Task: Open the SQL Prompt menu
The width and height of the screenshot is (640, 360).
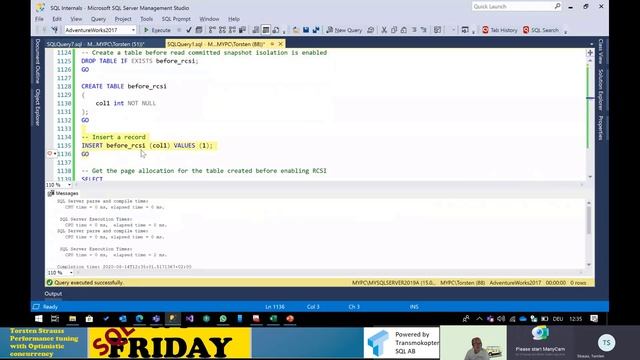Action: [x=176, y=19]
